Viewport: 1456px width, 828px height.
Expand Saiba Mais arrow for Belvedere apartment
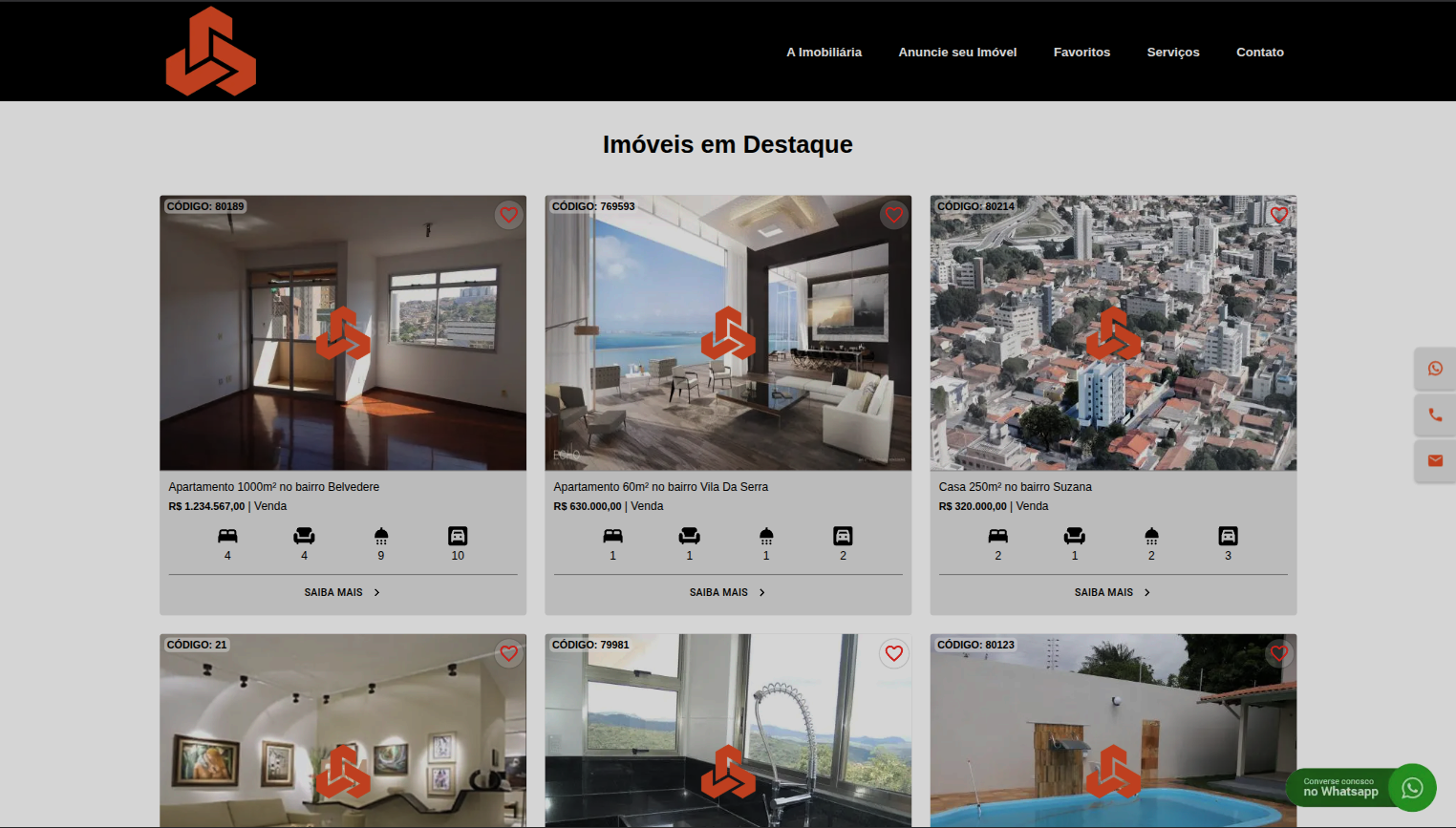tap(377, 593)
